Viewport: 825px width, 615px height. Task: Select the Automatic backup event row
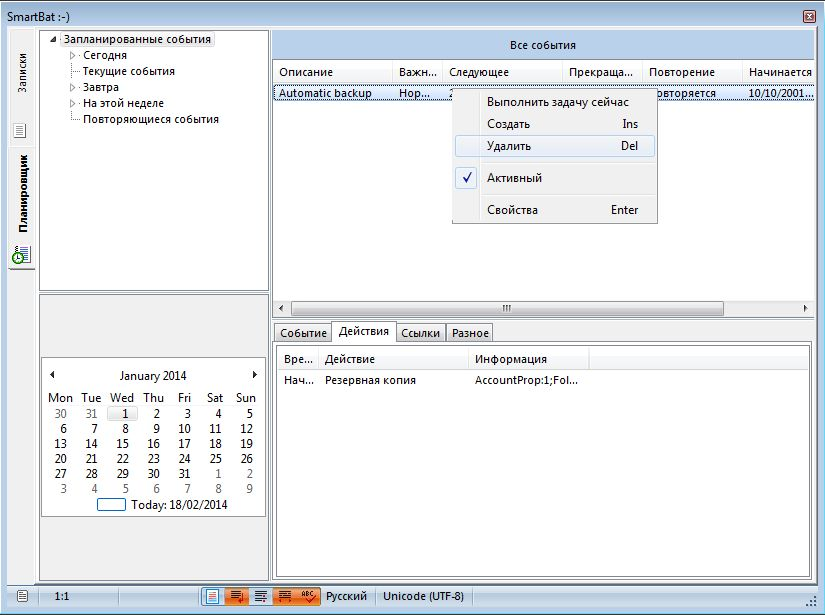tap(544, 93)
